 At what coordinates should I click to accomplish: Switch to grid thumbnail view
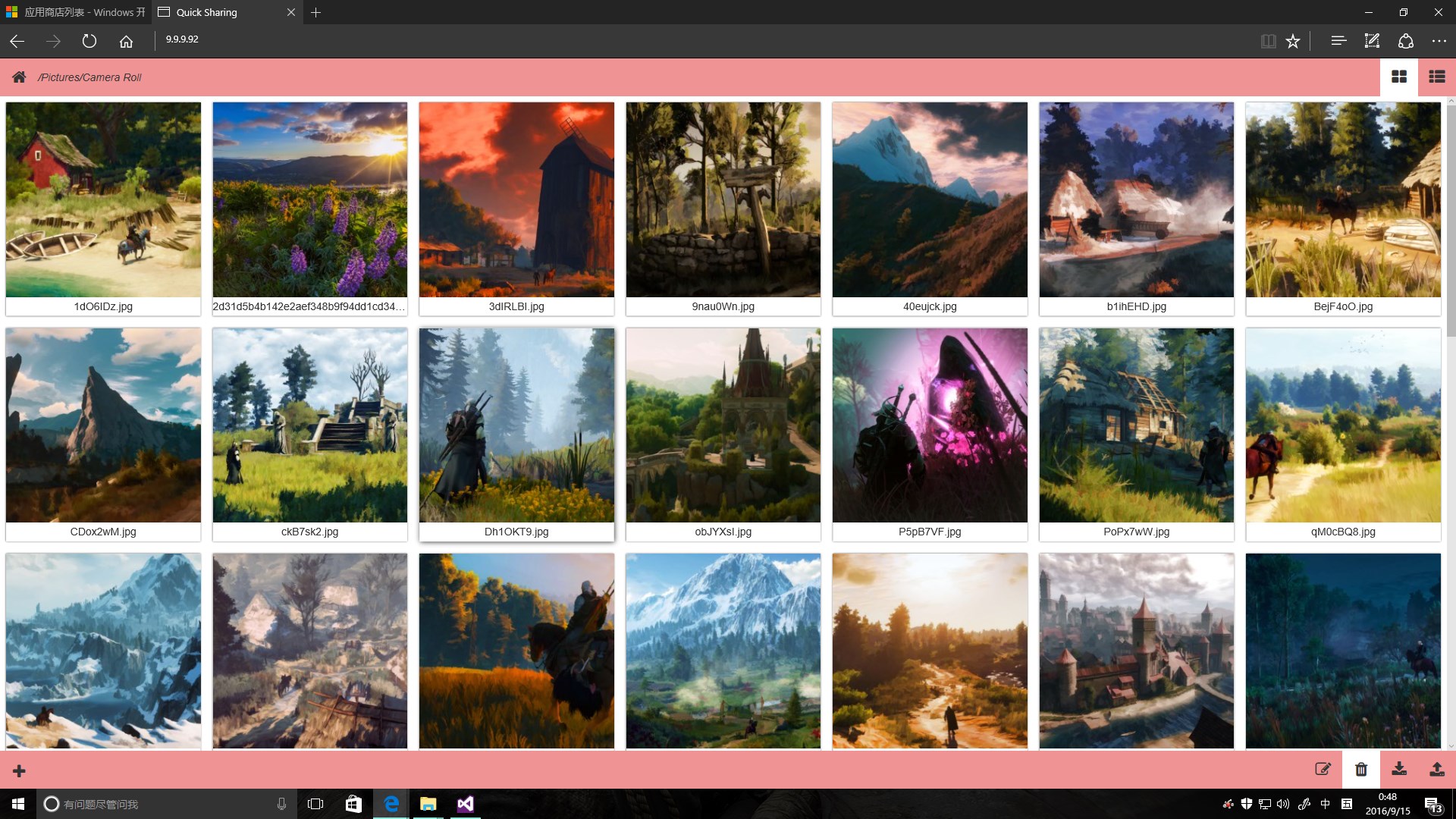click(x=1399, y=77)
